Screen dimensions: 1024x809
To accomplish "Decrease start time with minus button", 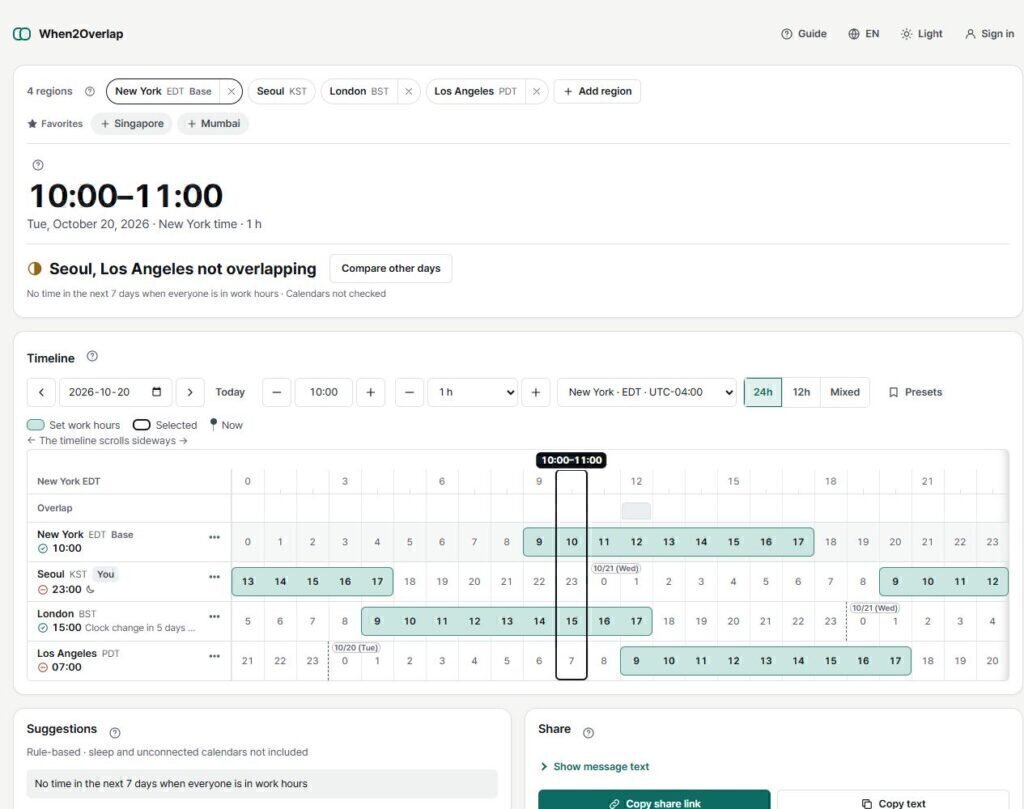I will tap(276, 392).
